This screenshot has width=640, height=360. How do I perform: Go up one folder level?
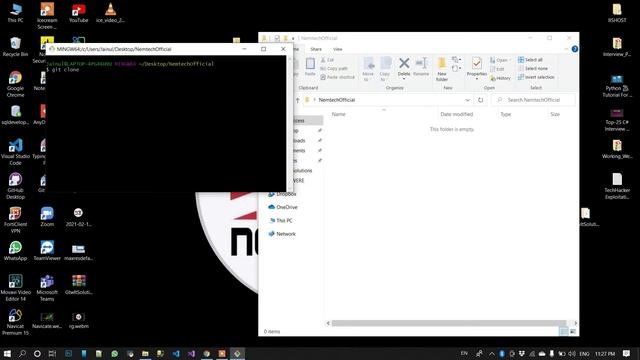(x=297, y=100)
